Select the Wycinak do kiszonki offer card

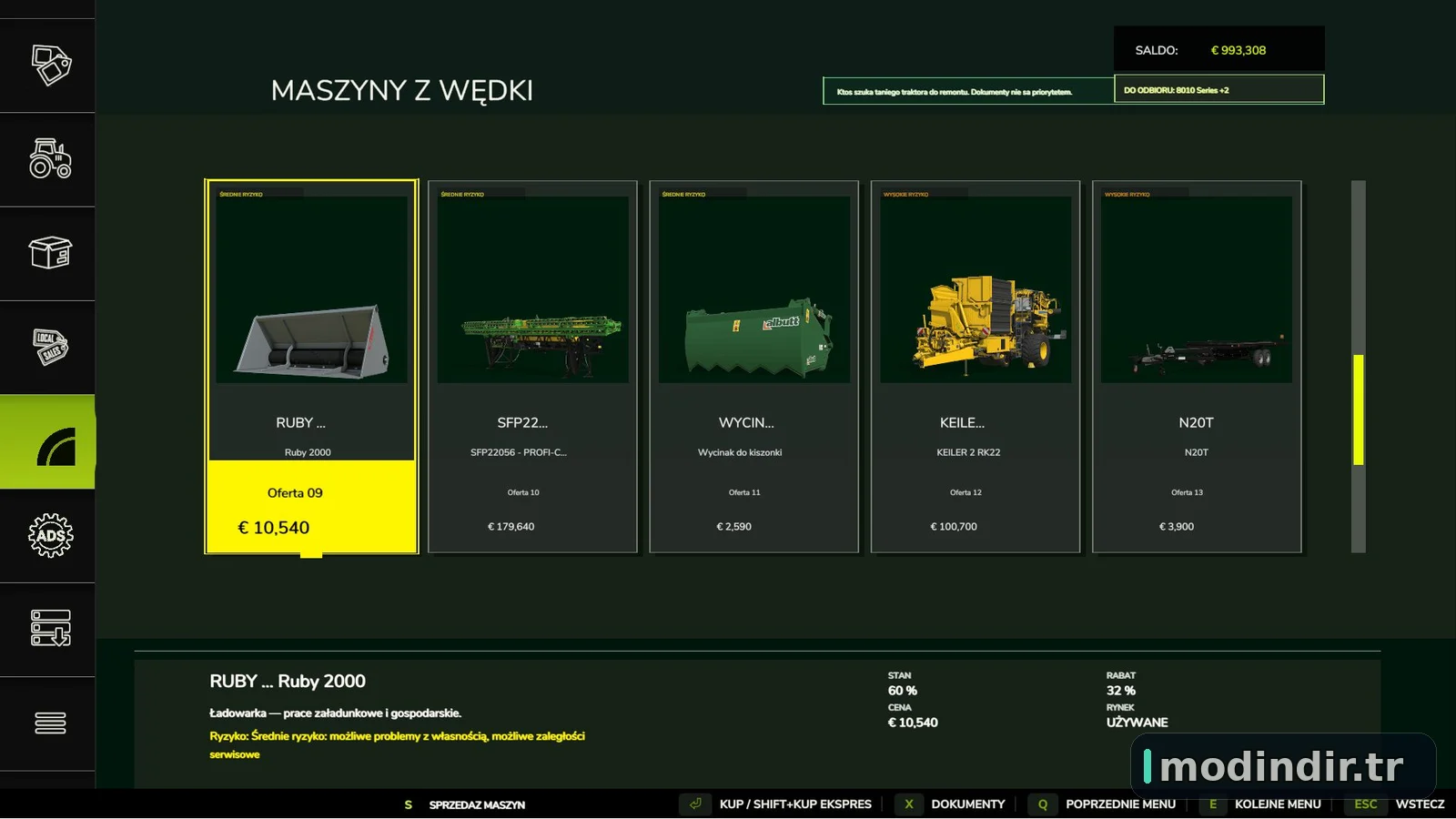(x=753, y=367)
